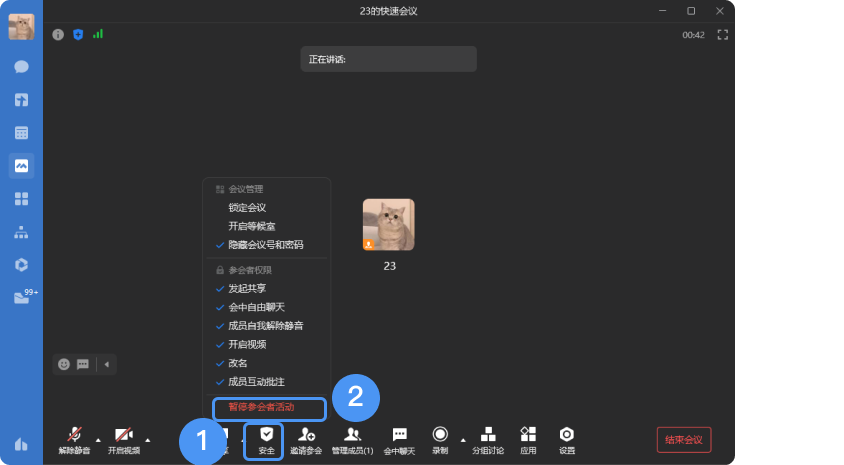Image resolution: width=844 pixels, height=465 pixels.
Task: Click the 邀请参会 invite icon
Action: [307, 435]
